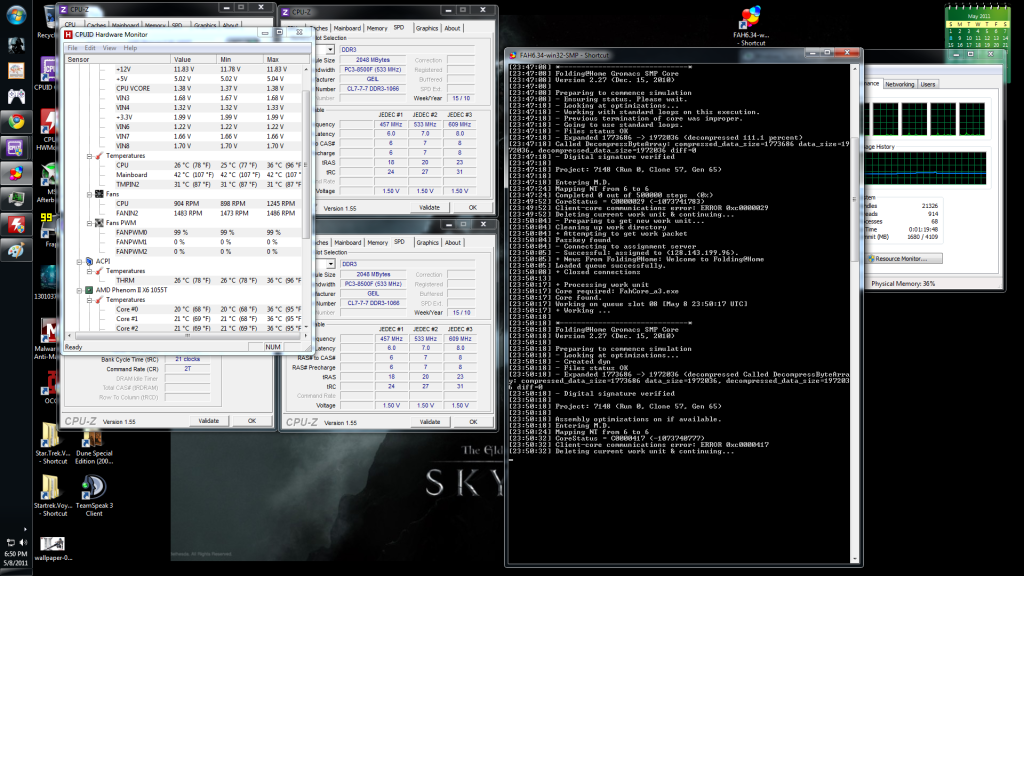The height and width of the screenshot is (768, 1024).
Task: Click the red H icon in Hardware Monitor title bar
Action: pyautogui.click(x=69, y=34)
